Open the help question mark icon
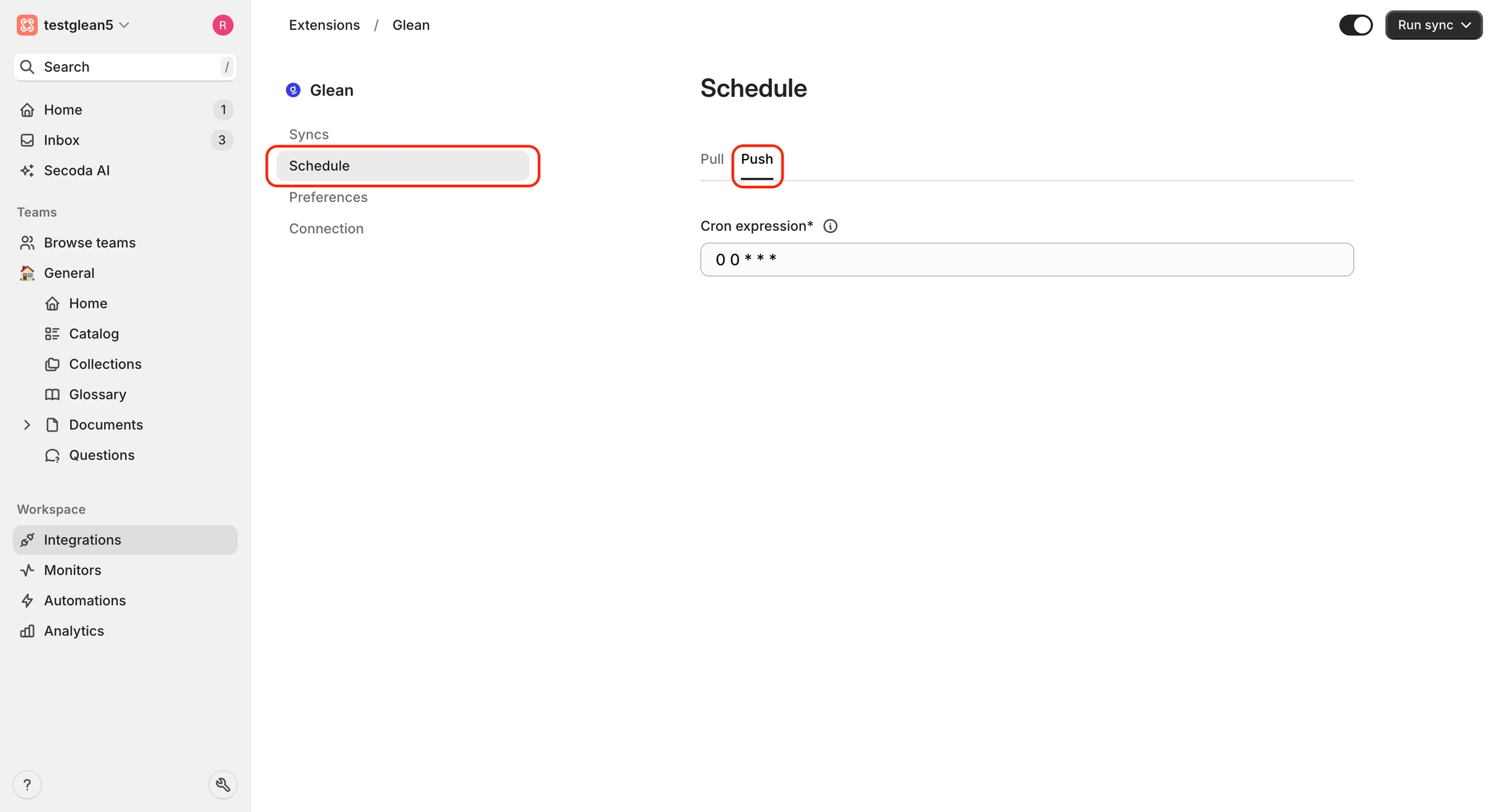 click(27, 785)
